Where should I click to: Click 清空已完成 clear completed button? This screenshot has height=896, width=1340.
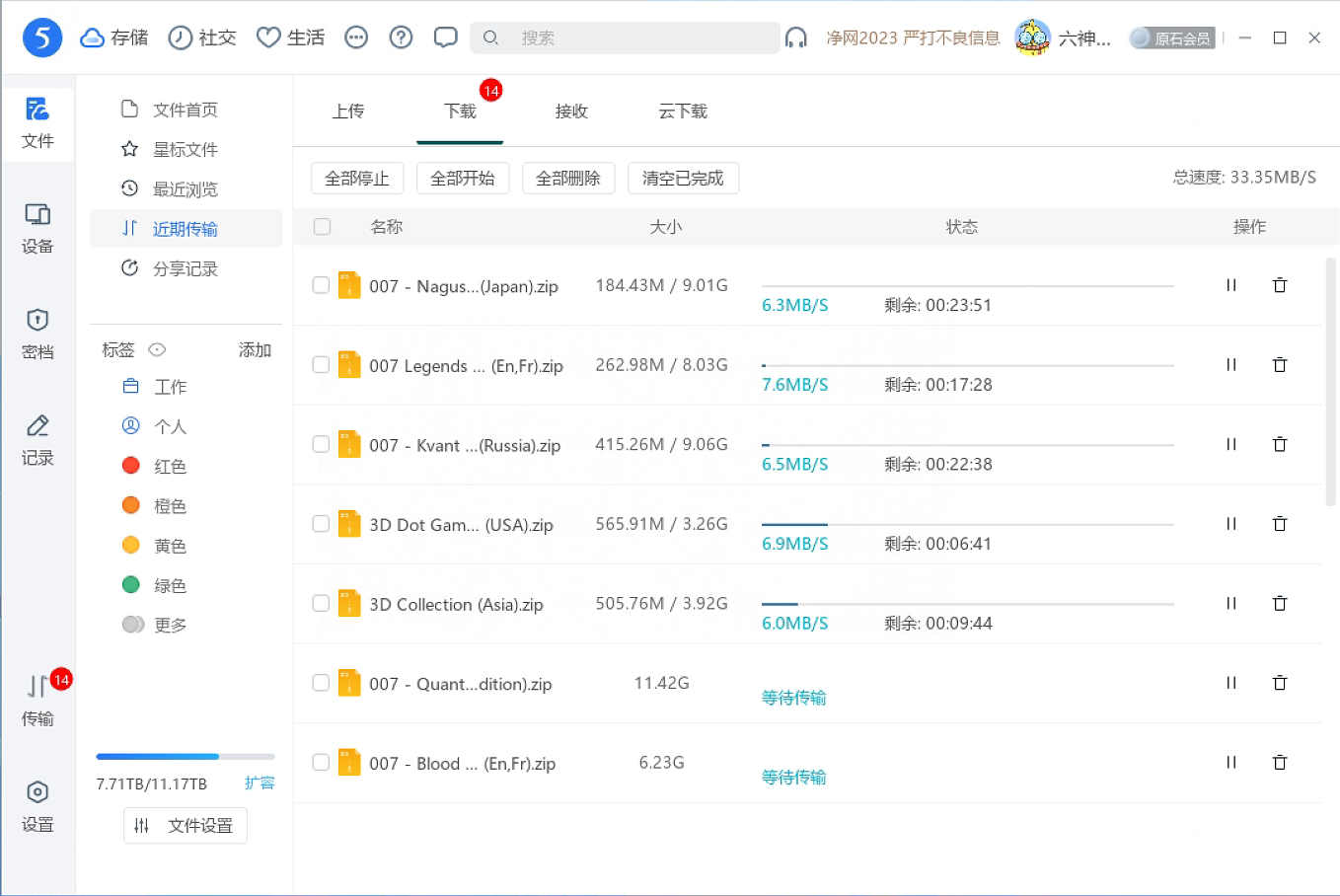point(683,179)
